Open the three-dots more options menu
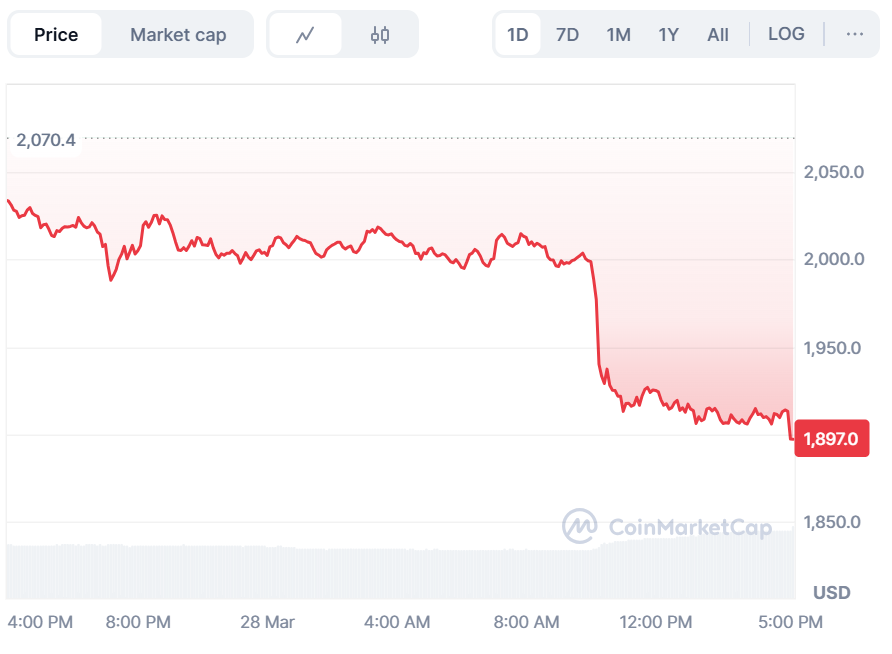The height and width of the screenshot is (654, 892). [854, 34]
